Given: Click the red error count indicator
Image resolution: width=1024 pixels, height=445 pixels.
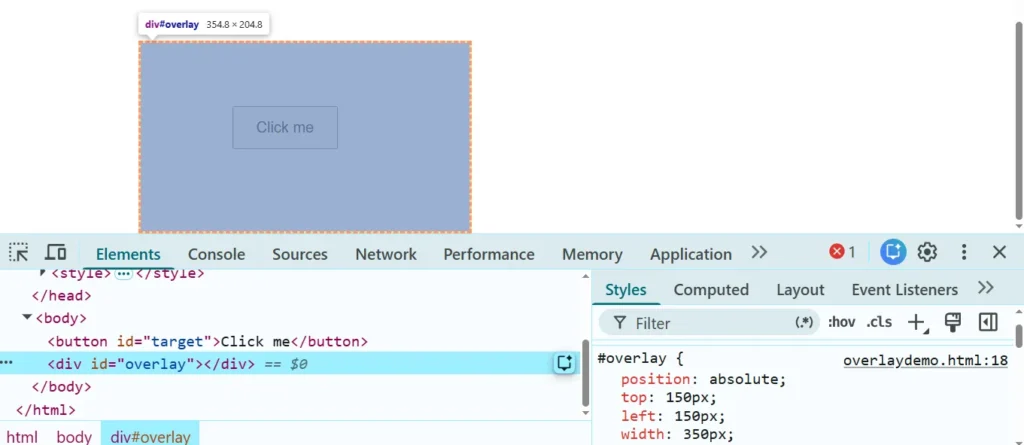Looking at the screenshot, I should point(842,252).
